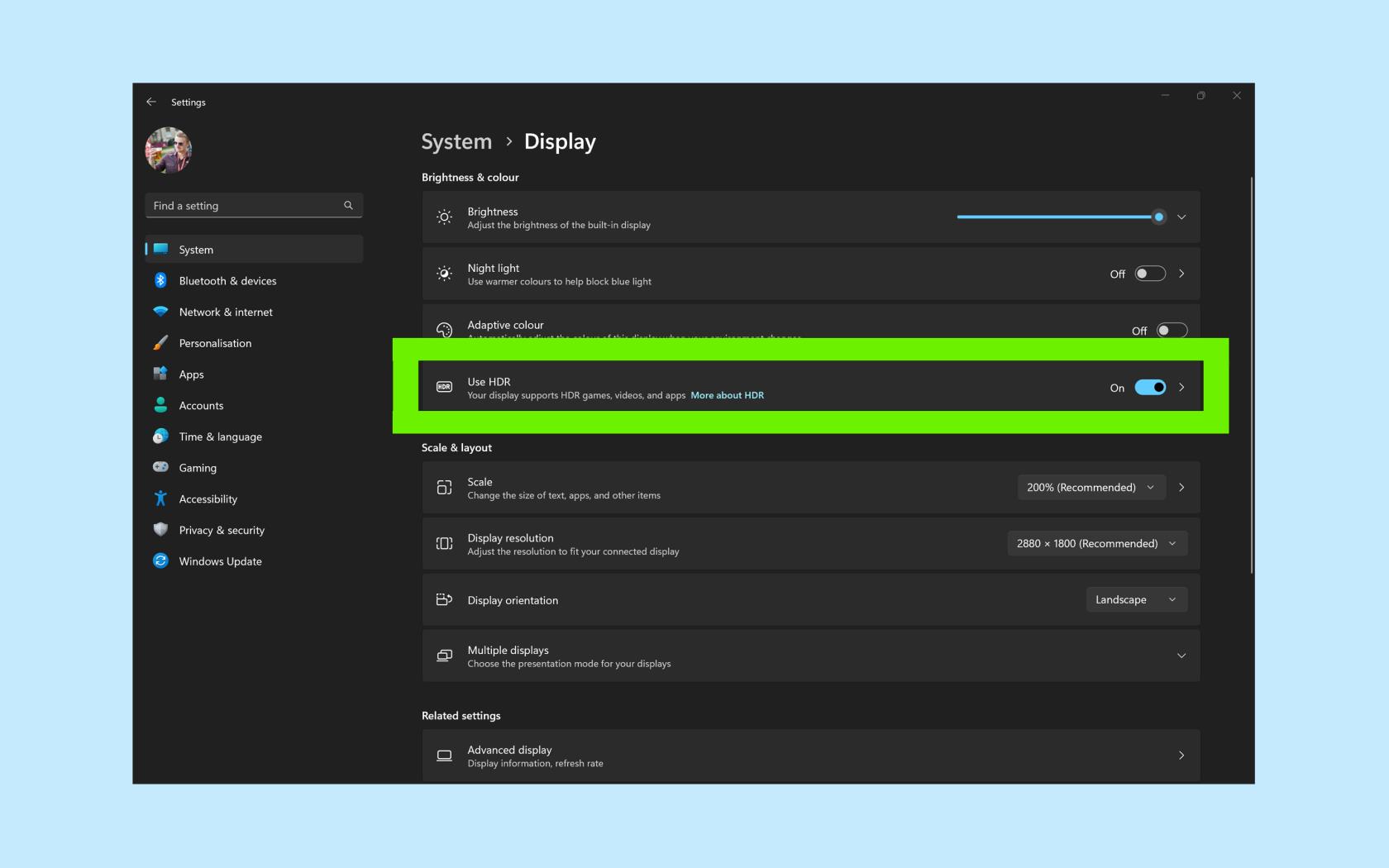Image resolution: width=1389 pixels, height=868 pixels.
Task: Open Privacy & security
Action: click(254, 530)
